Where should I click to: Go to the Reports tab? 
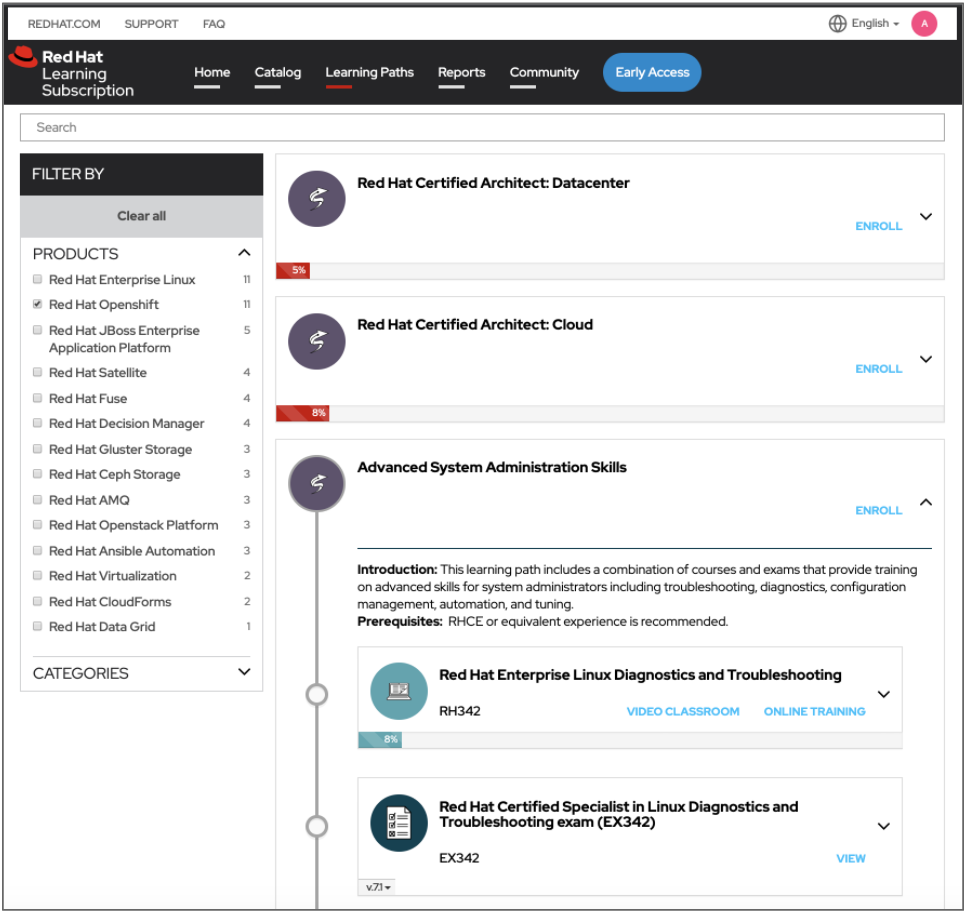click(x=461, y=73)
